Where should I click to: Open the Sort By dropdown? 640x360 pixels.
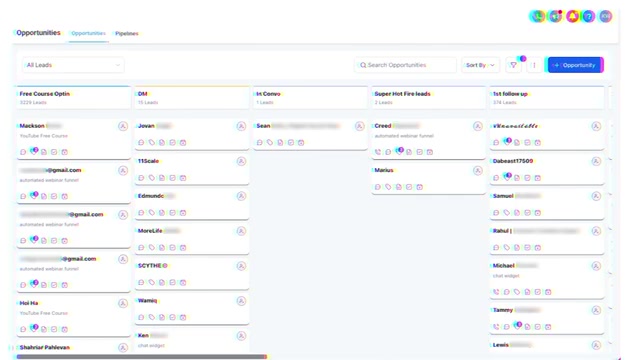(480, 65)
